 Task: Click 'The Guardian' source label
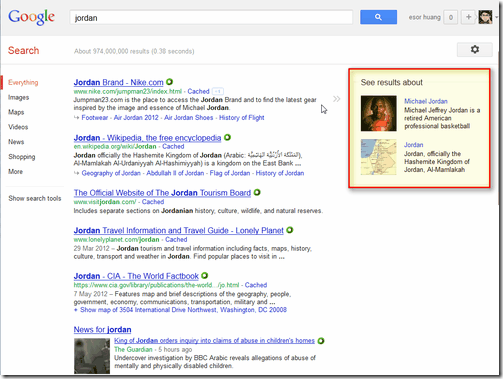(x=133, y=350)
